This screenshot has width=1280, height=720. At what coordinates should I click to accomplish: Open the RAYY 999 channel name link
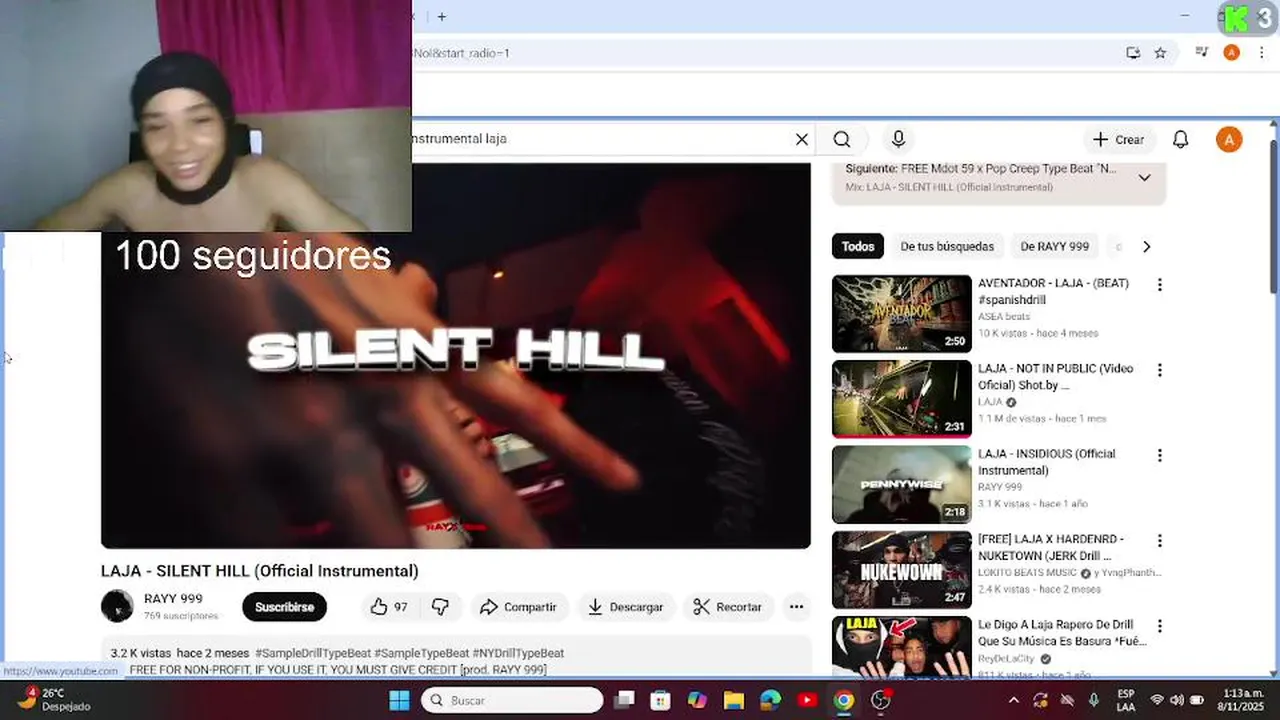tap(173, 599)
